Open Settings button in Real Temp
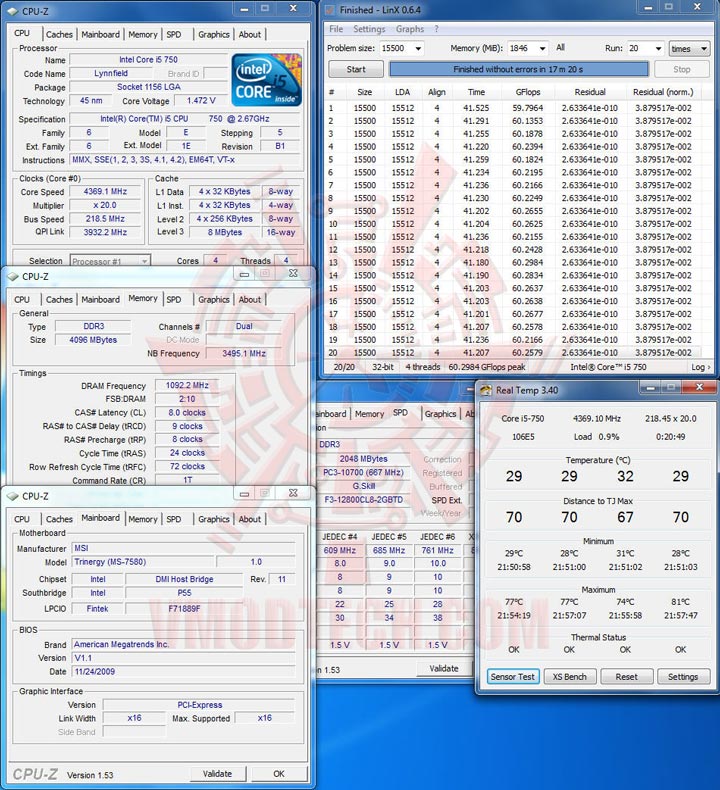This screenshot has height=790, width=720. pos(683,677)
